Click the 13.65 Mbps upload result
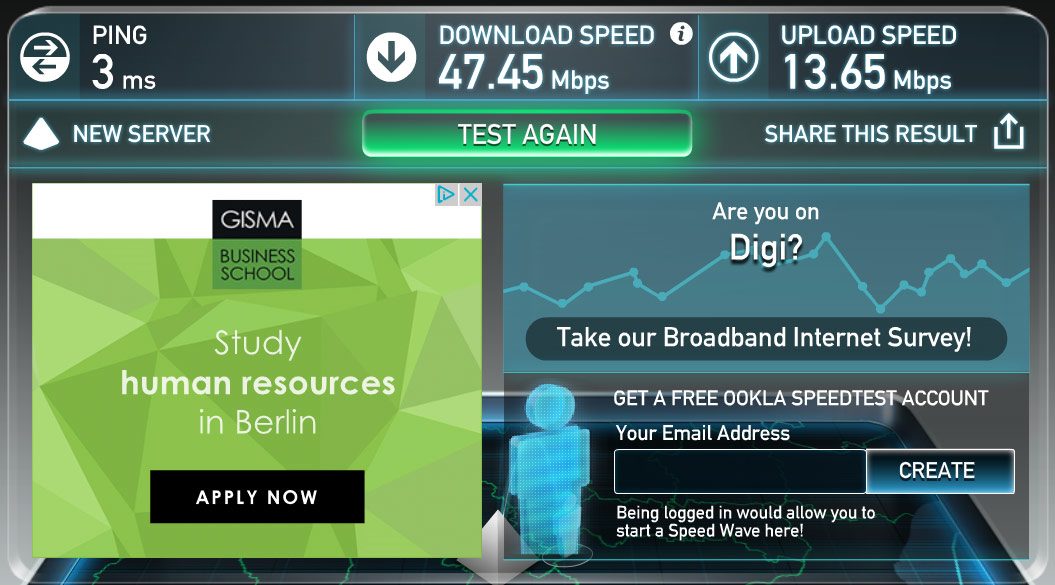 pyautogui.click(x=867, y=73)
